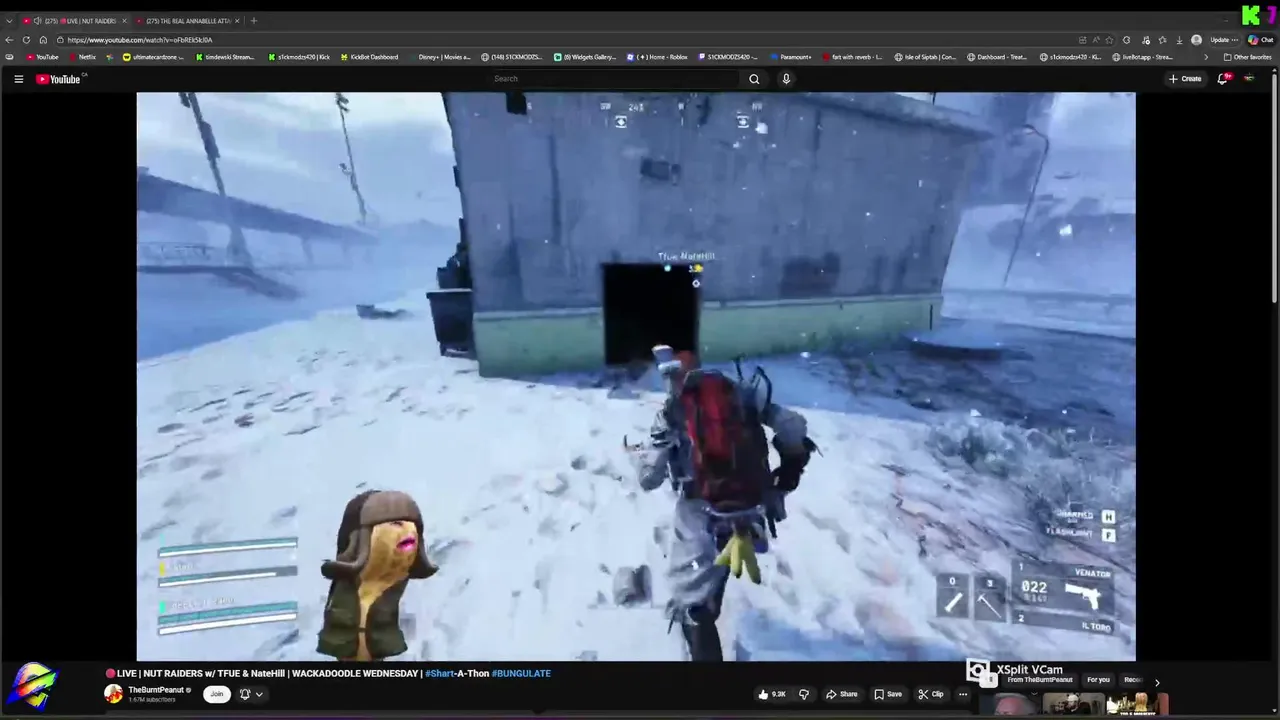Mute tab using speaker icon
This screenshot has height=720, width=1280.
(x=37, y=21)
